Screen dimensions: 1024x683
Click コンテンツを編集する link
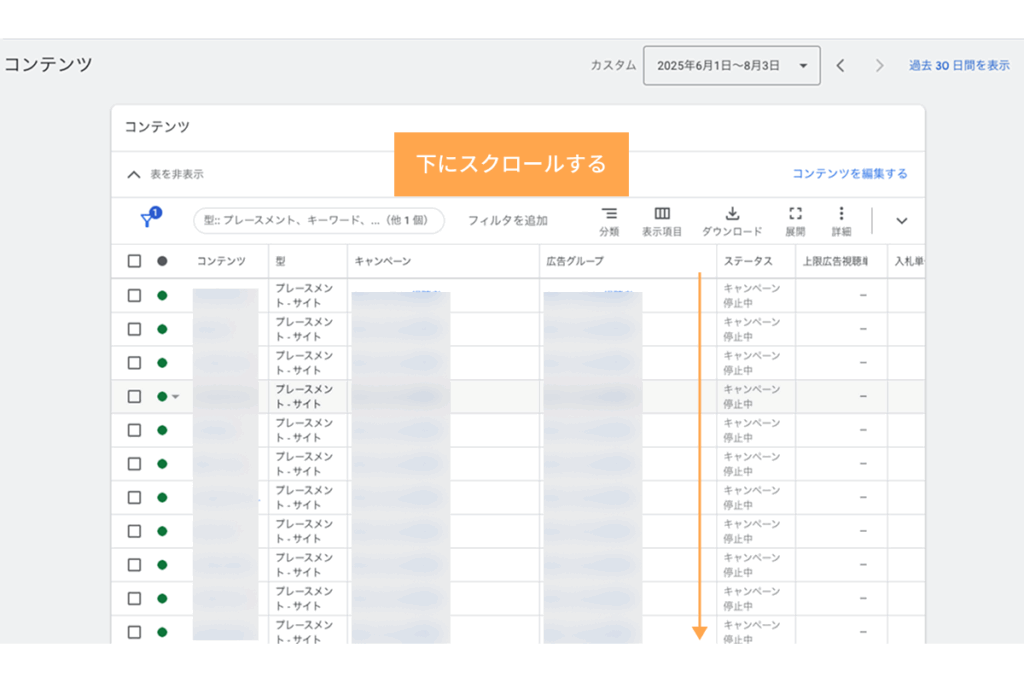click(850, 174)
